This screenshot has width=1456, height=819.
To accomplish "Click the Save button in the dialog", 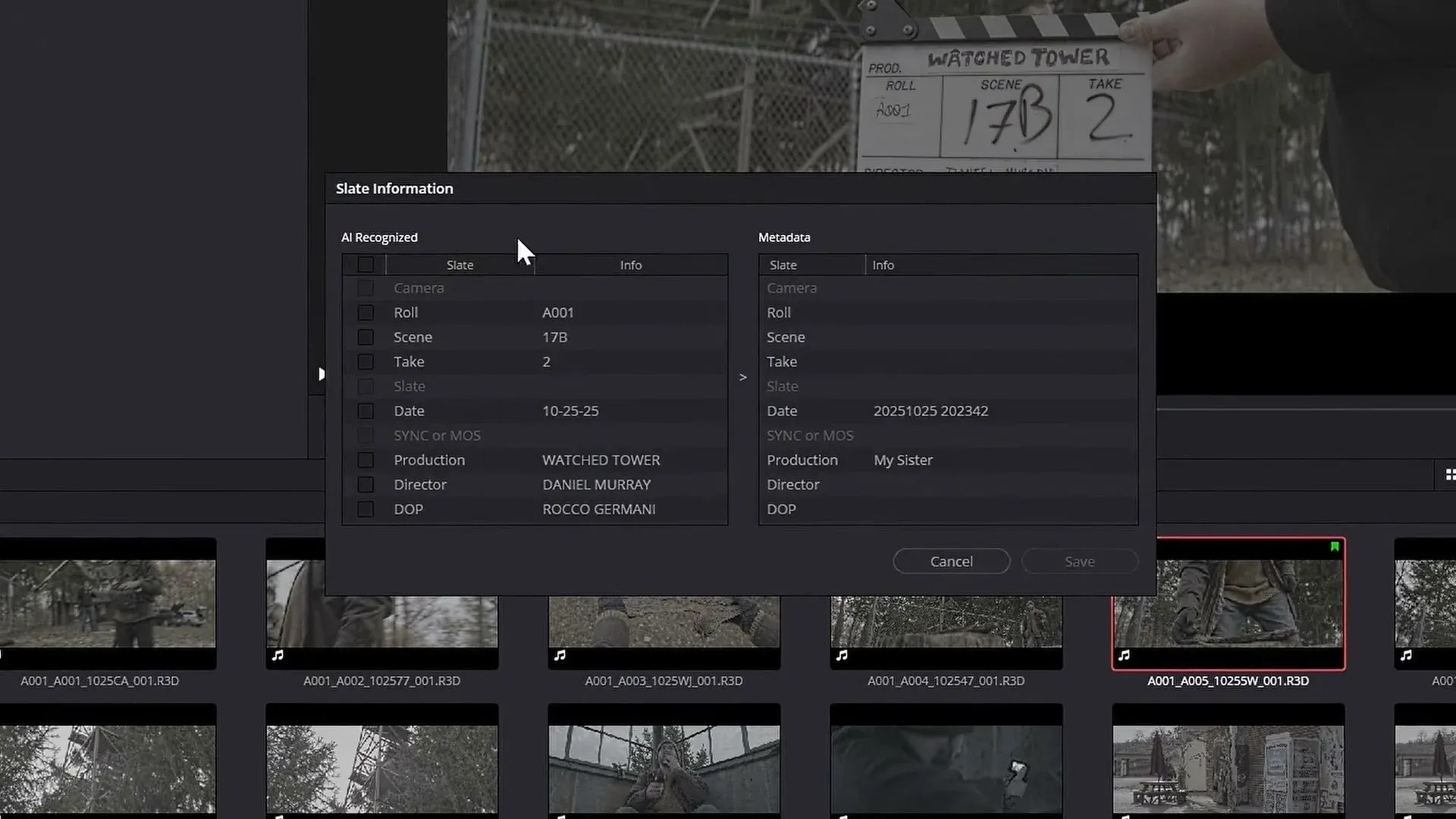I will (1079, 561).
